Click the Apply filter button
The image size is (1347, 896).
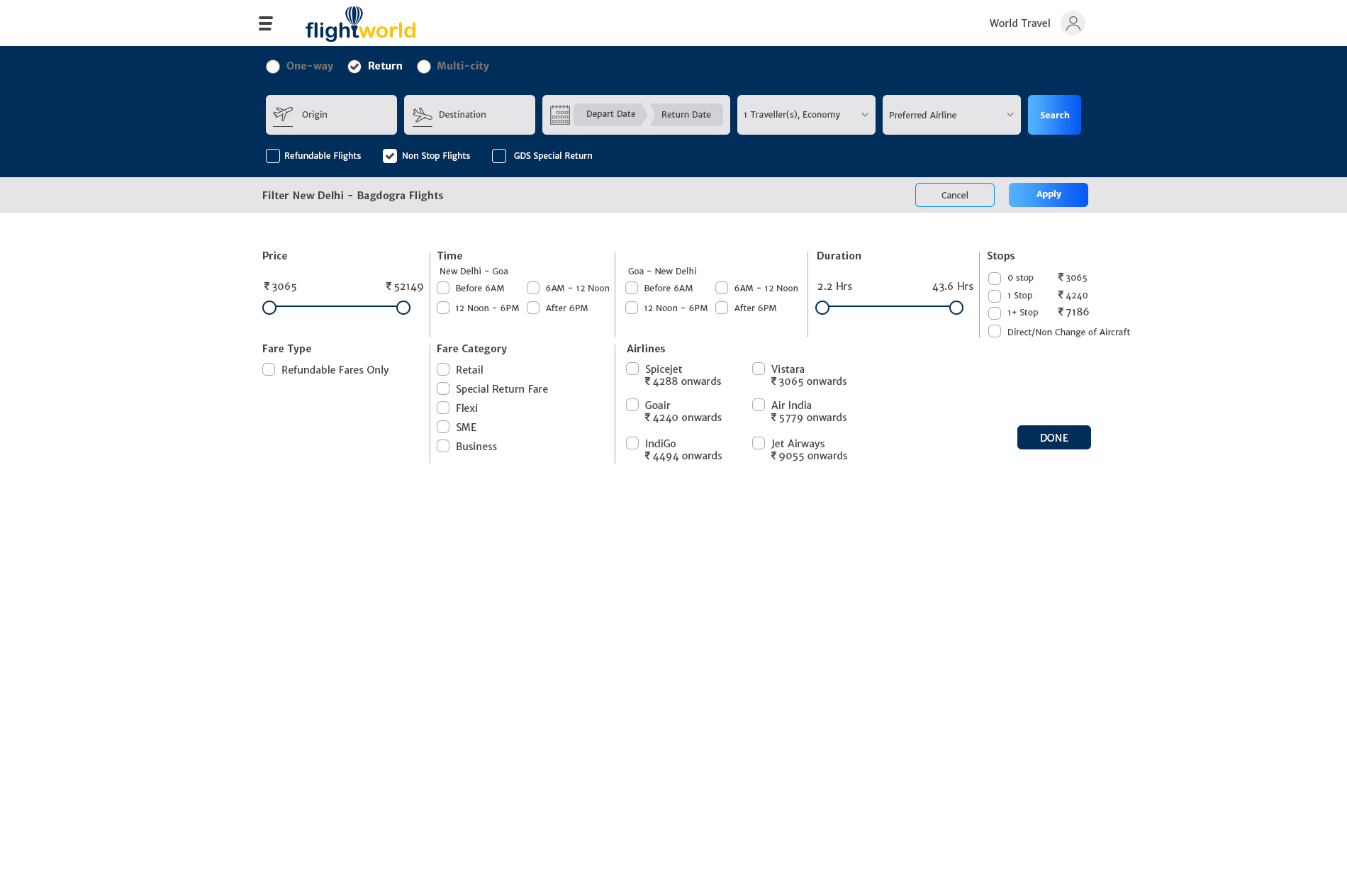point(1049,195)
